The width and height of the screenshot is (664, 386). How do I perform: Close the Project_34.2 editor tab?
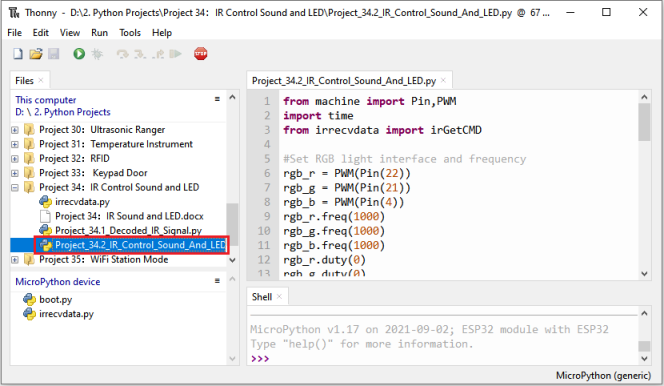click(443, 80)
